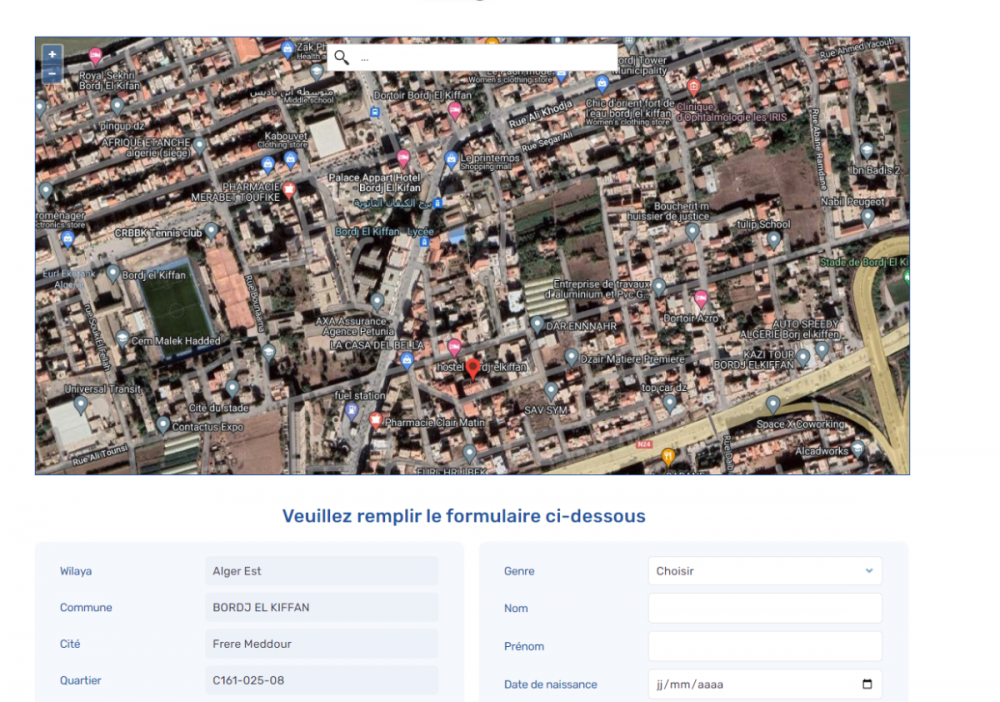Click the Wilaya field showing Alger Est
The height and width of the screenshot is (702, 1000).
(x=321, y=571)
